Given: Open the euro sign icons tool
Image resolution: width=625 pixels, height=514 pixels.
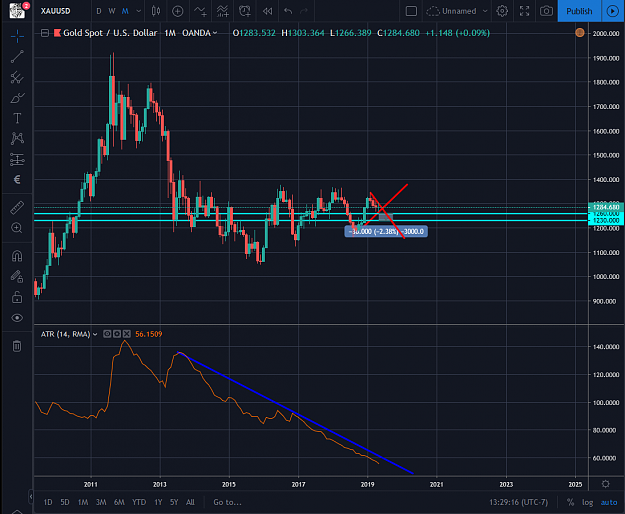Looking at the screenshot, I should [x=17, y=180].
